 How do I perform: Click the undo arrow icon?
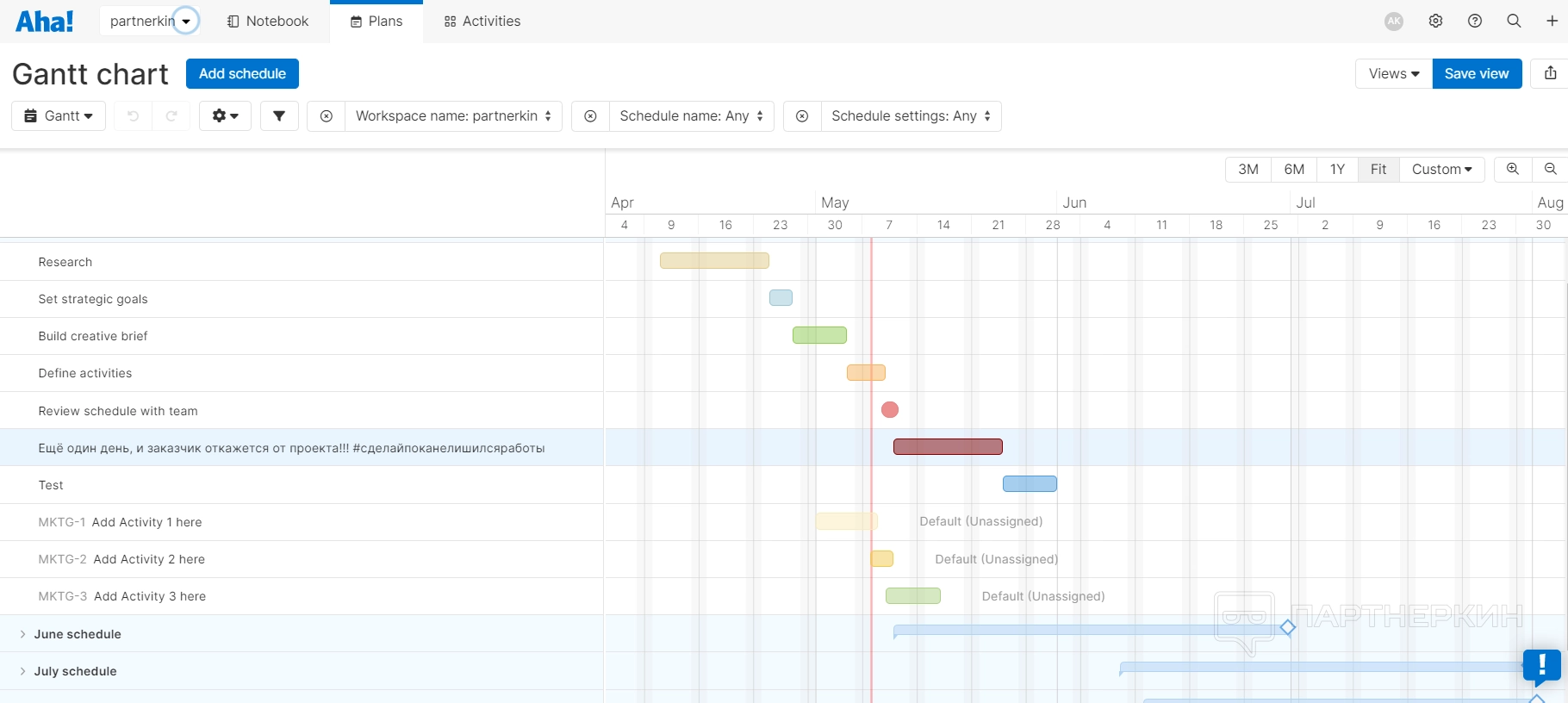coord(133,116)
